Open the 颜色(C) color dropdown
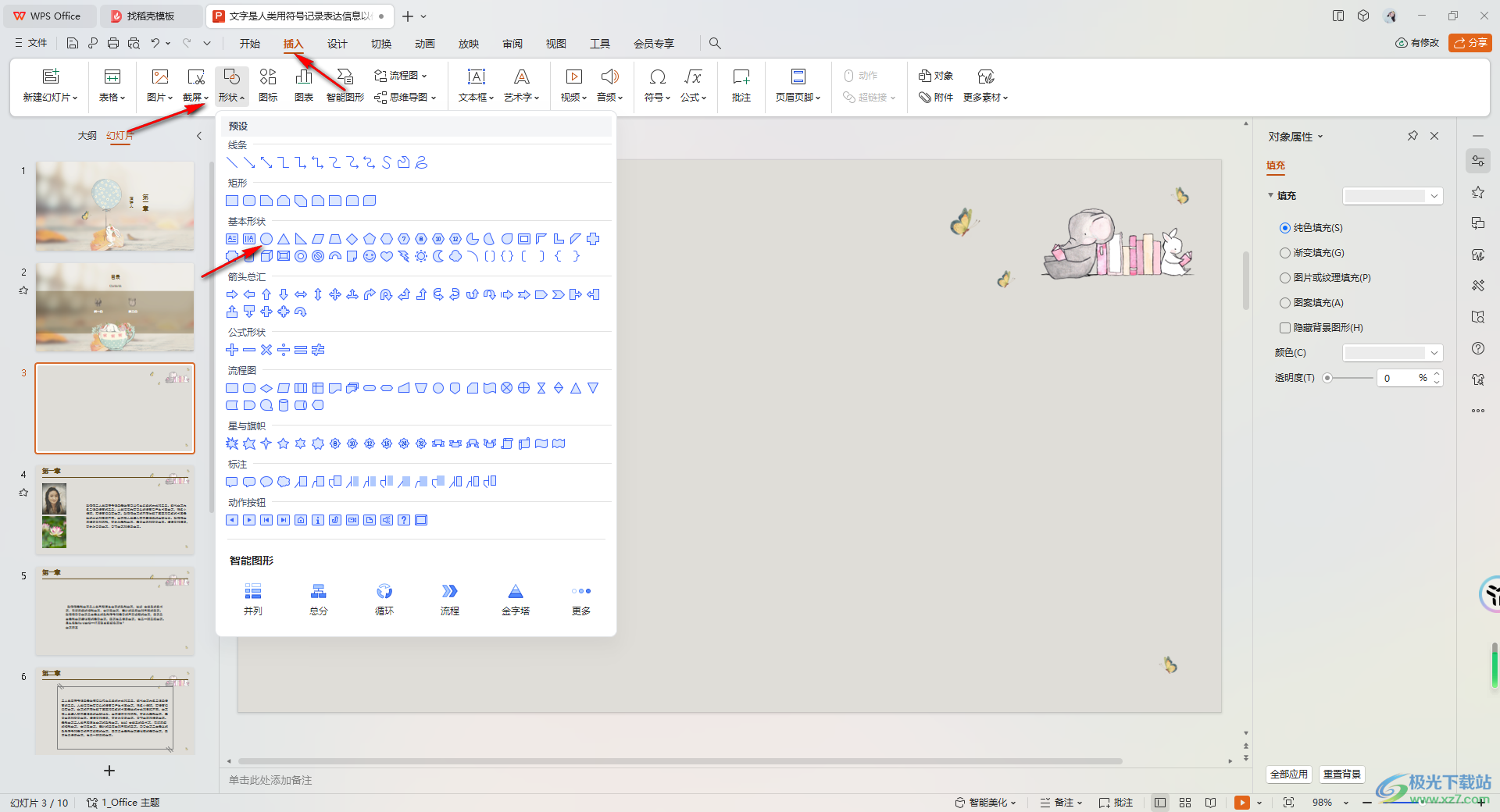Screen dimensions: 1500x812 (x=1392, y=353)
